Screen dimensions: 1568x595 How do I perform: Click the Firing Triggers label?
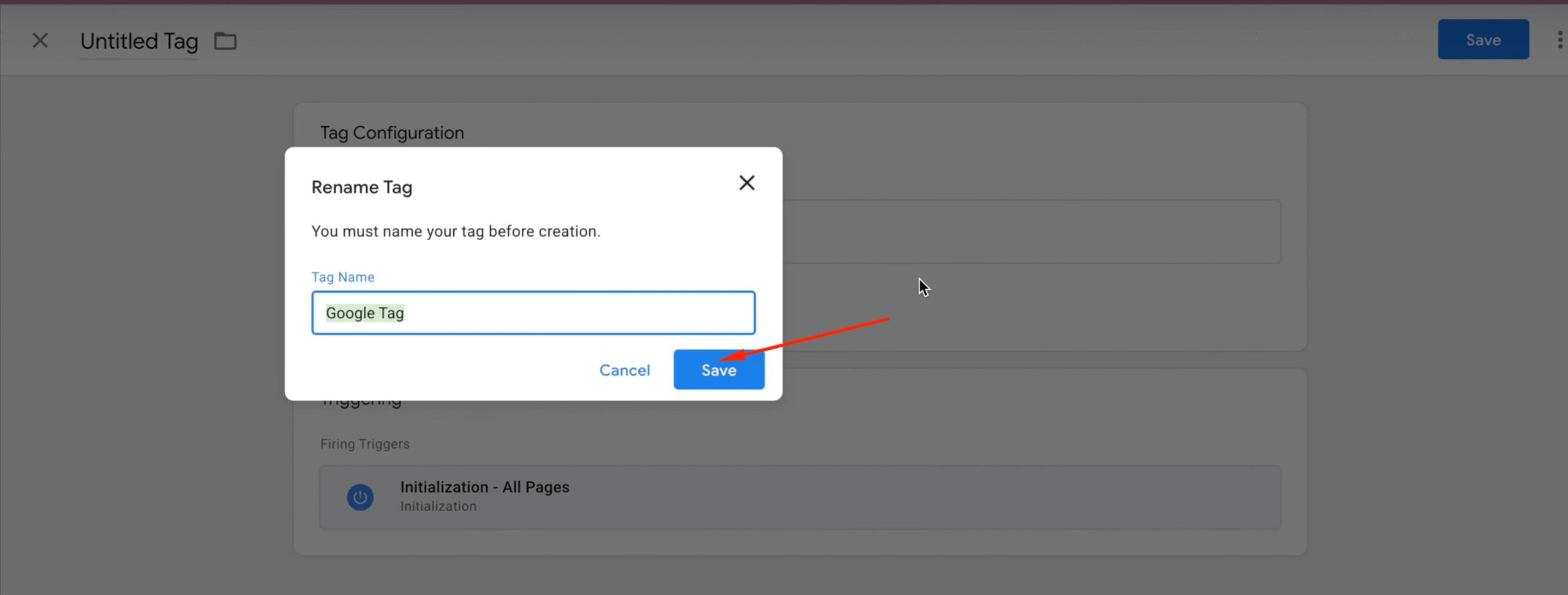coord(364,444)
